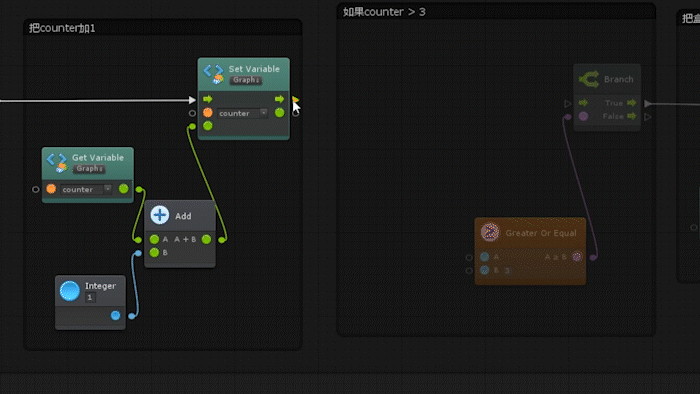This screenshot has width=700, height=394.
Task: Click Branch False flow output arrow
Action: pyautogui.click(x=631, y=116)
